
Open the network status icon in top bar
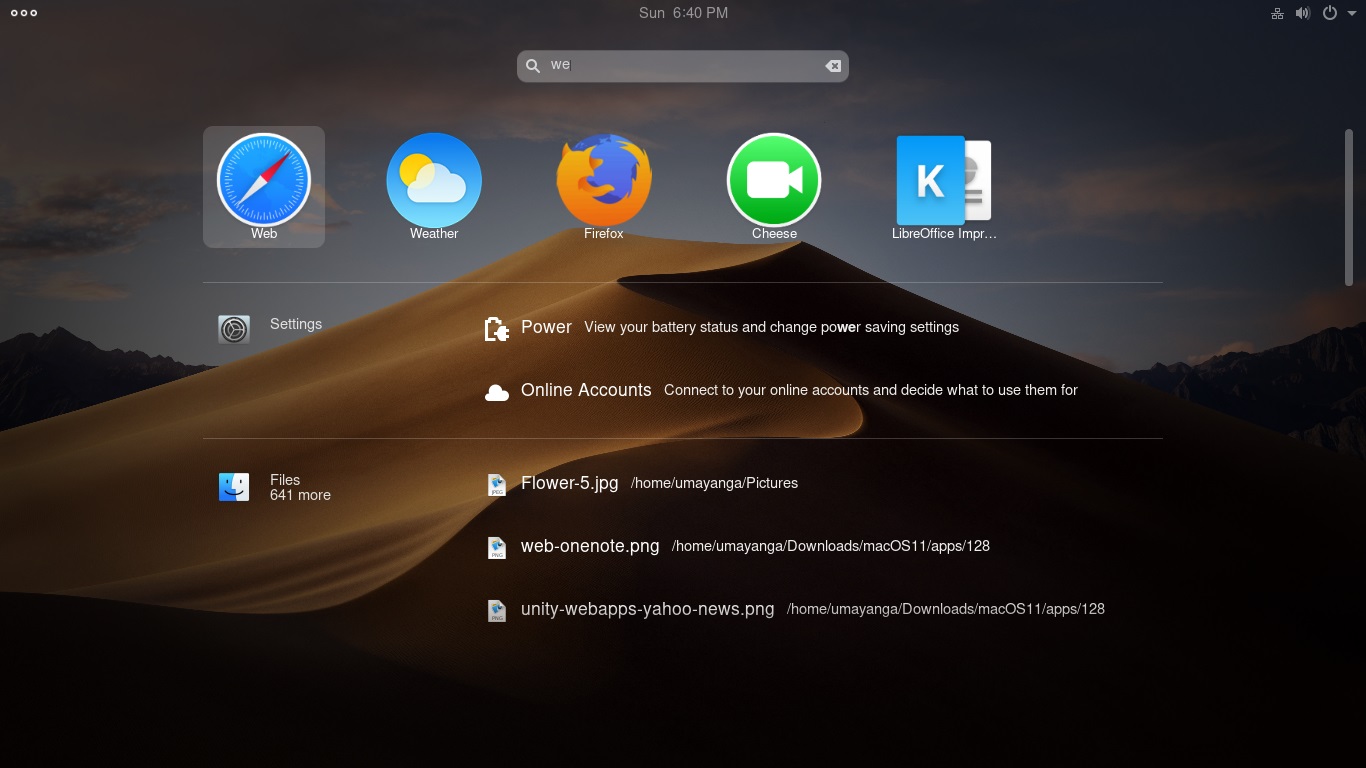1277,13
